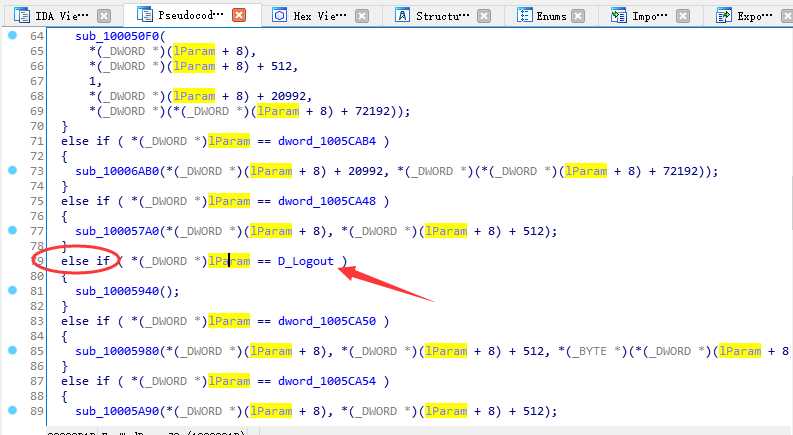Show the Imports tab
The image size is (793, 435).
click(638, 16)
